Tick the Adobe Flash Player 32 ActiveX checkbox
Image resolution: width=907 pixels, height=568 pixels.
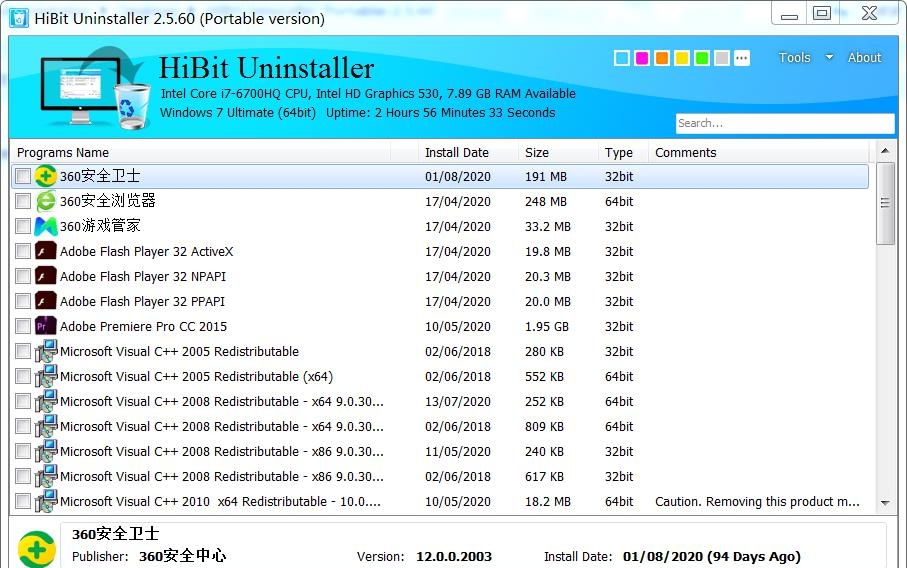coord(23,251)
